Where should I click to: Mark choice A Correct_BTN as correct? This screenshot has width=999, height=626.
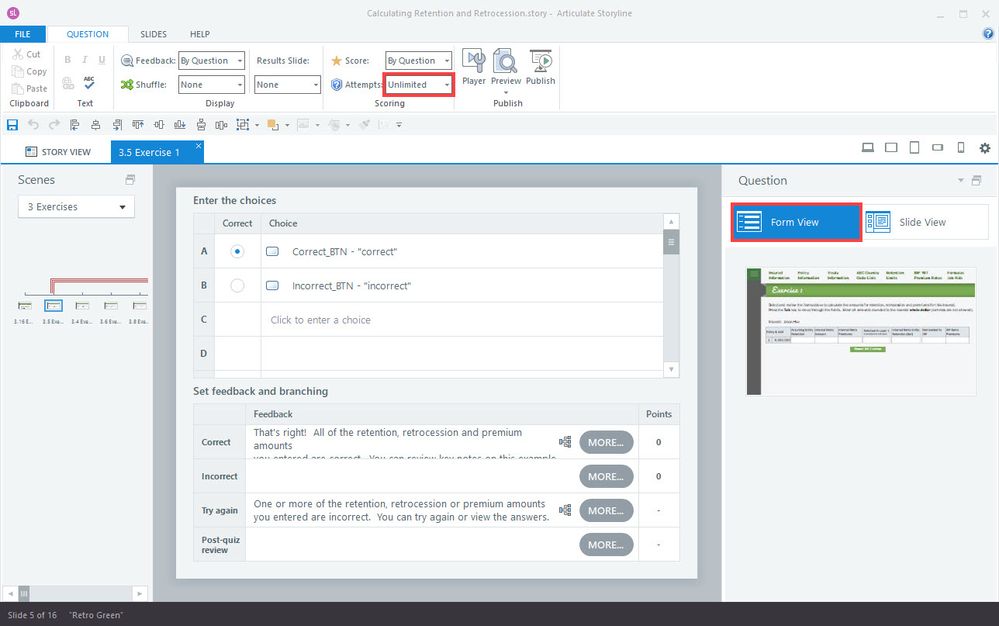coord(237,252)
